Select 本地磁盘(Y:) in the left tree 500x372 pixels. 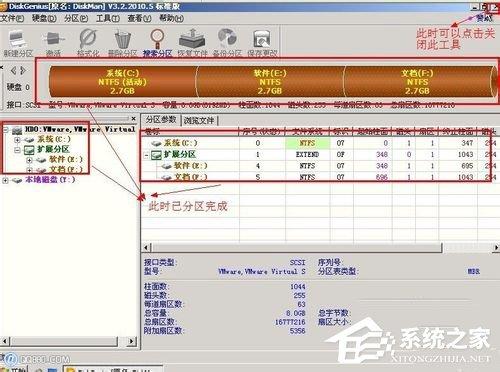(x=50, y=180)
